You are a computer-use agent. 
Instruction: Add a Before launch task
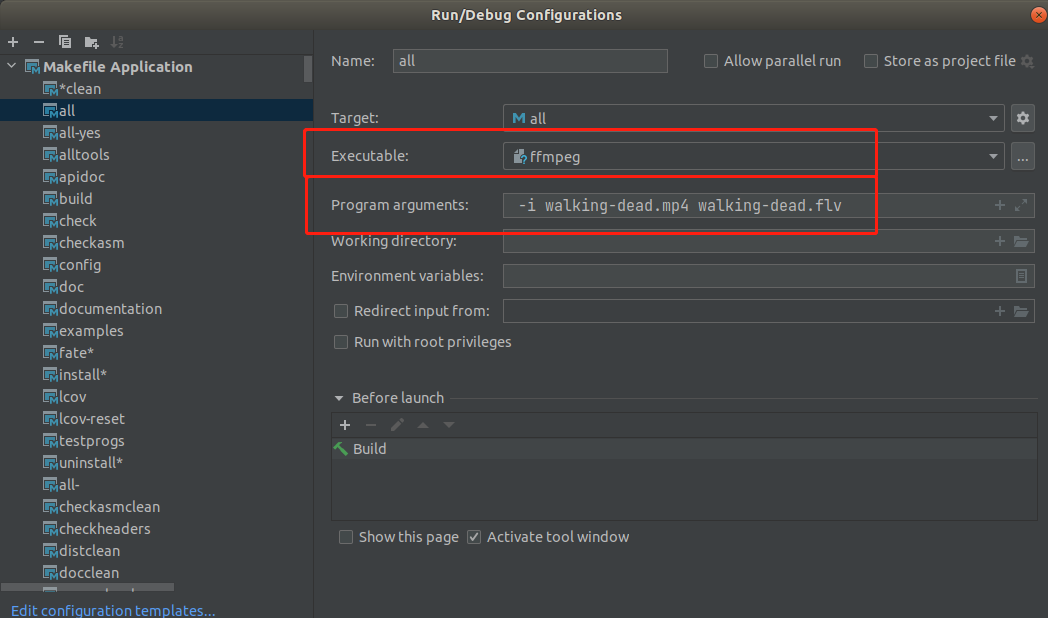[345, 425]
